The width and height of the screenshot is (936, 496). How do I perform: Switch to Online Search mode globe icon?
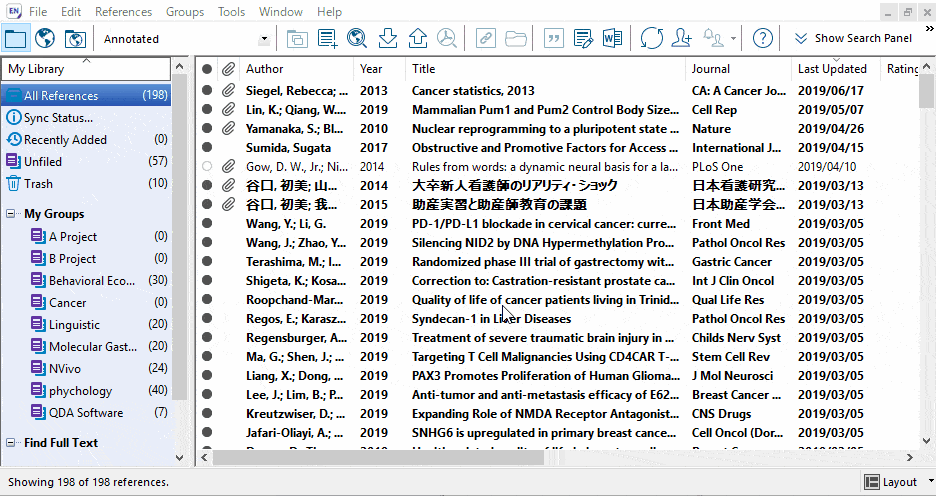click(45, 39)
